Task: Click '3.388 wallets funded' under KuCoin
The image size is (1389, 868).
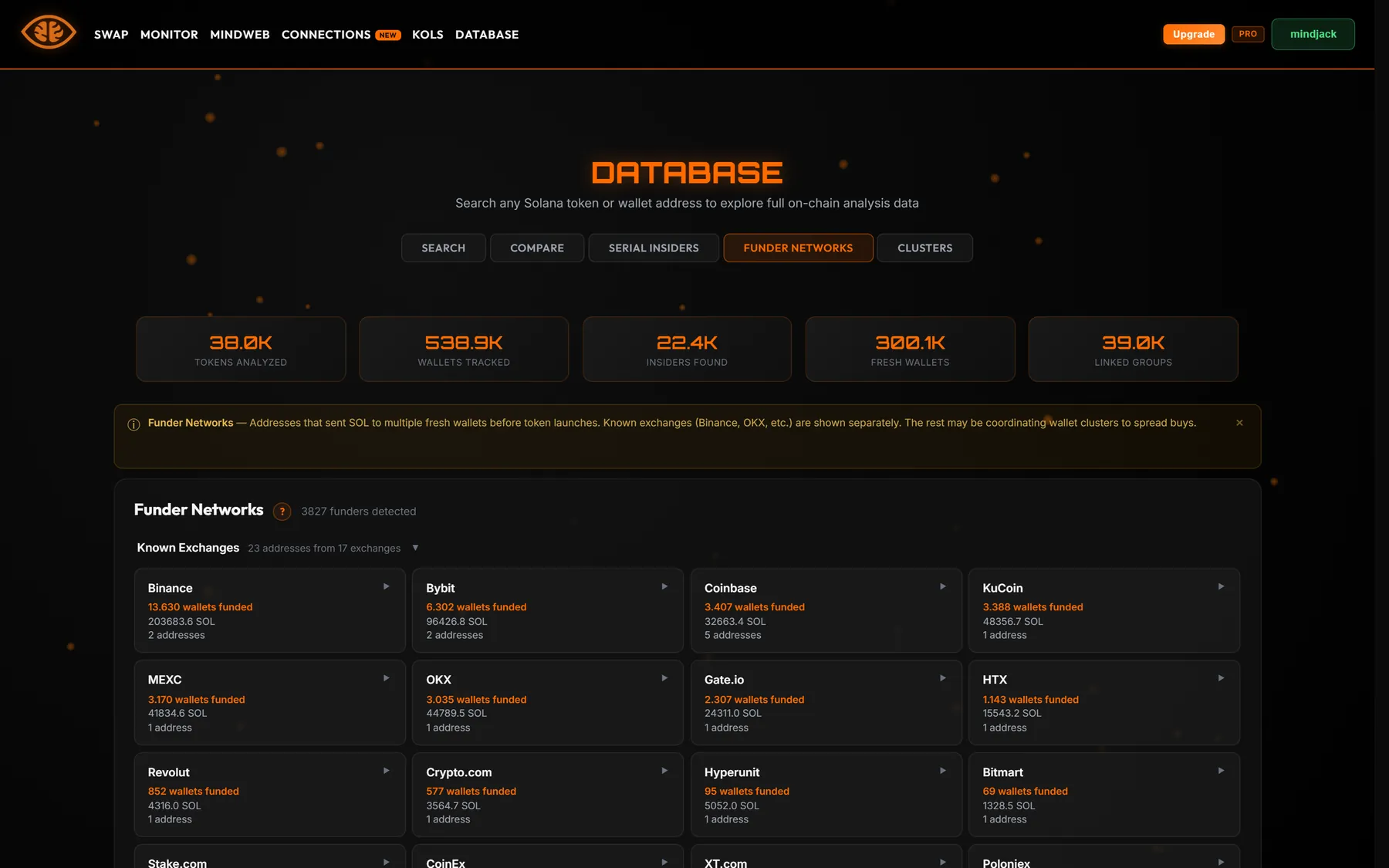Action: [x=1032, y=607]
